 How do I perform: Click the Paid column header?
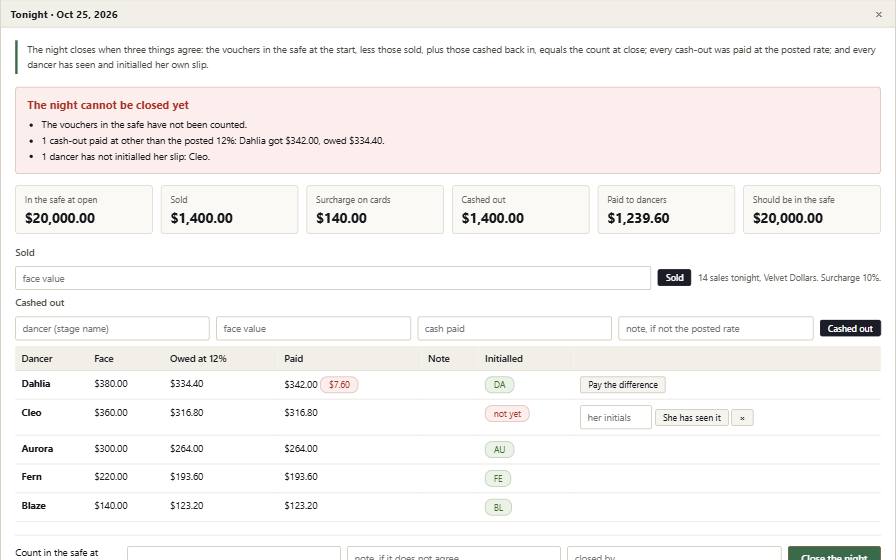294,359
